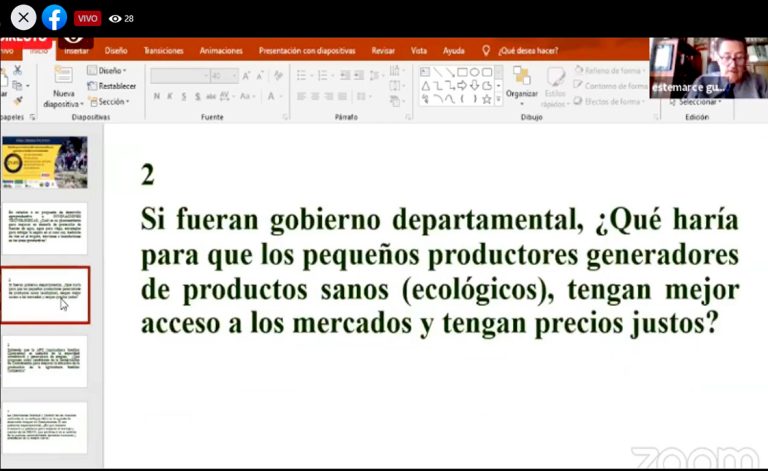The image size is (768, 471).
Task: Select the right arrow shape in gallery
Action: 462,86
